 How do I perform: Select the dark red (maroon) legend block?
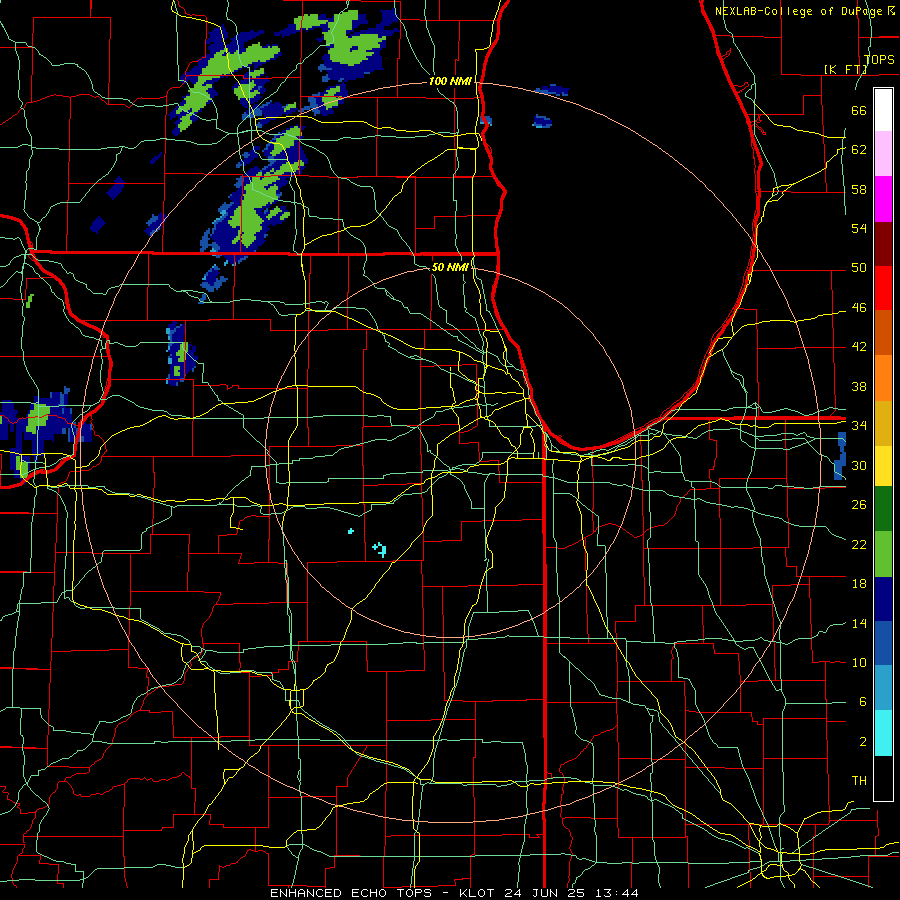(x=883, y=243)
